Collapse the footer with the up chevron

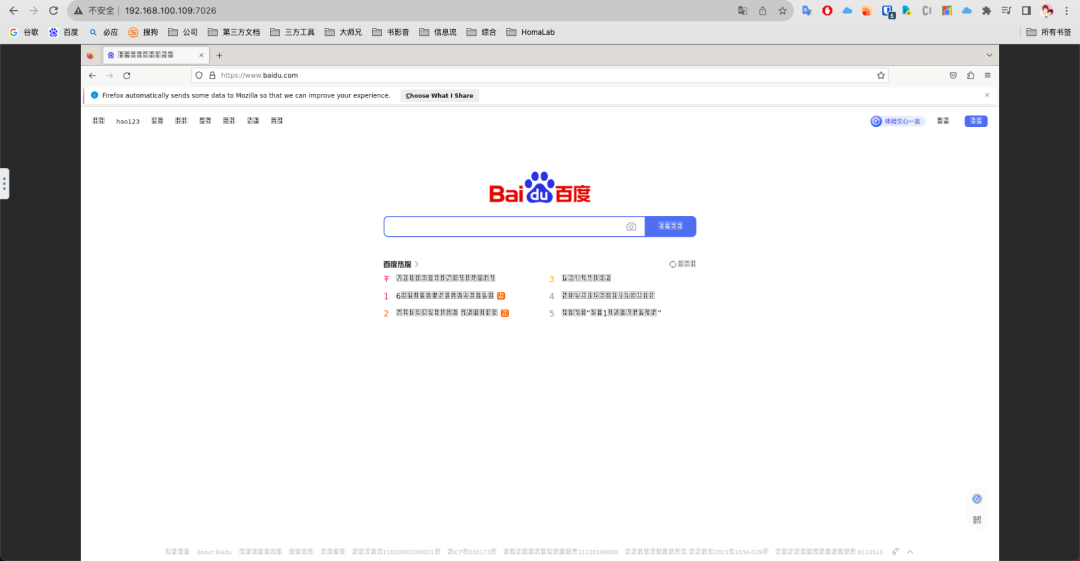coord(910,552)
